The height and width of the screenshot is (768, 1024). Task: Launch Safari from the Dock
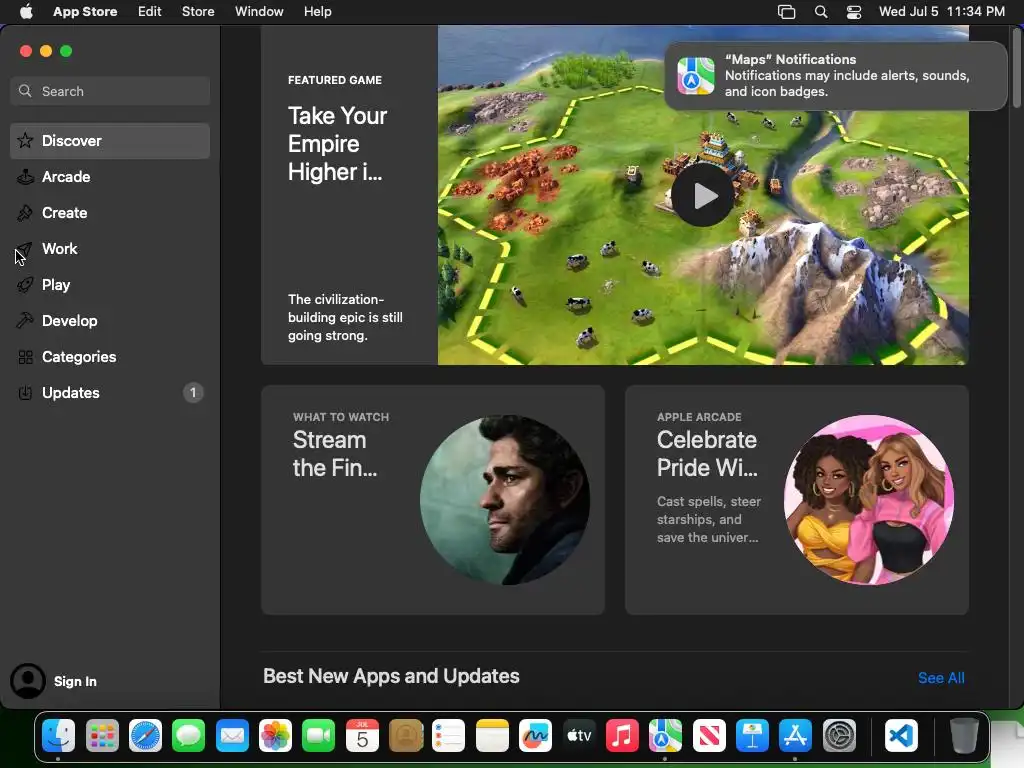point(145,736)
